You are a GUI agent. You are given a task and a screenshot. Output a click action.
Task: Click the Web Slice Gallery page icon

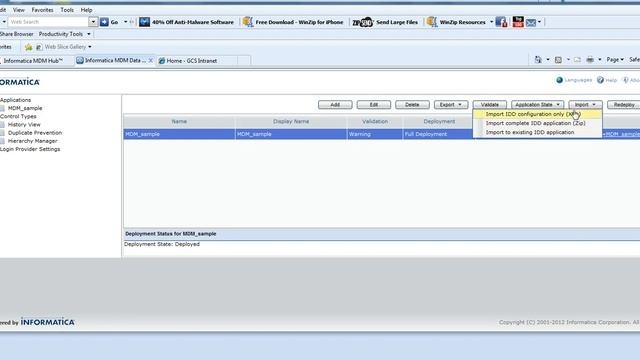pyautogui.click(x=39, y=47)
